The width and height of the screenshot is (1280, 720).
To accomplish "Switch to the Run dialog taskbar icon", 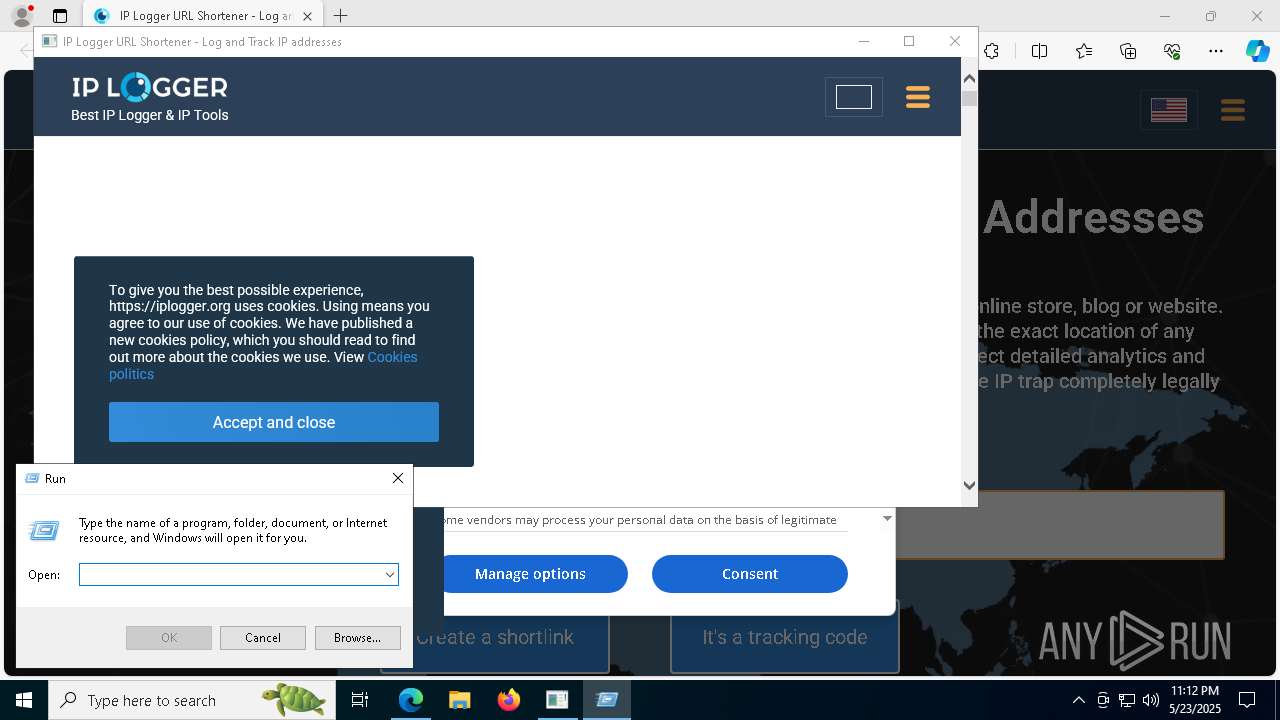I will [x=606, y=700].
